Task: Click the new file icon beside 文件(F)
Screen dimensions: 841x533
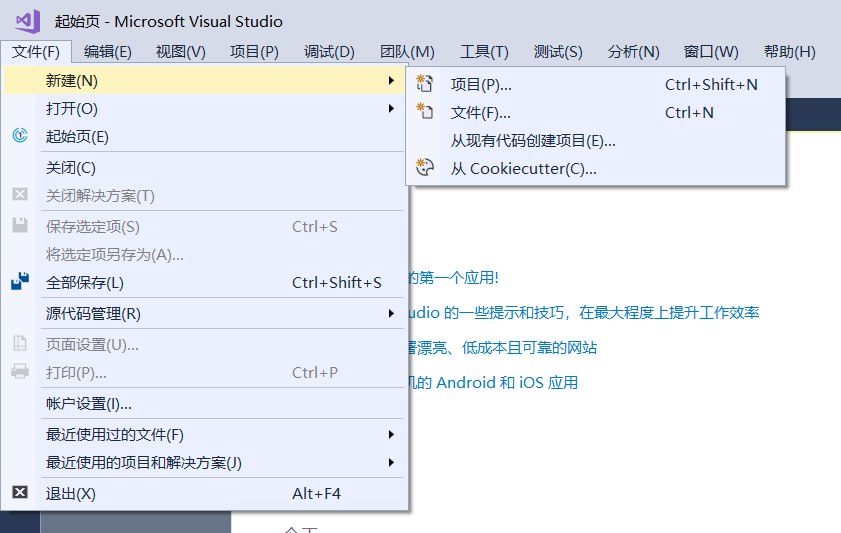Action: click(x=424, y=111)
